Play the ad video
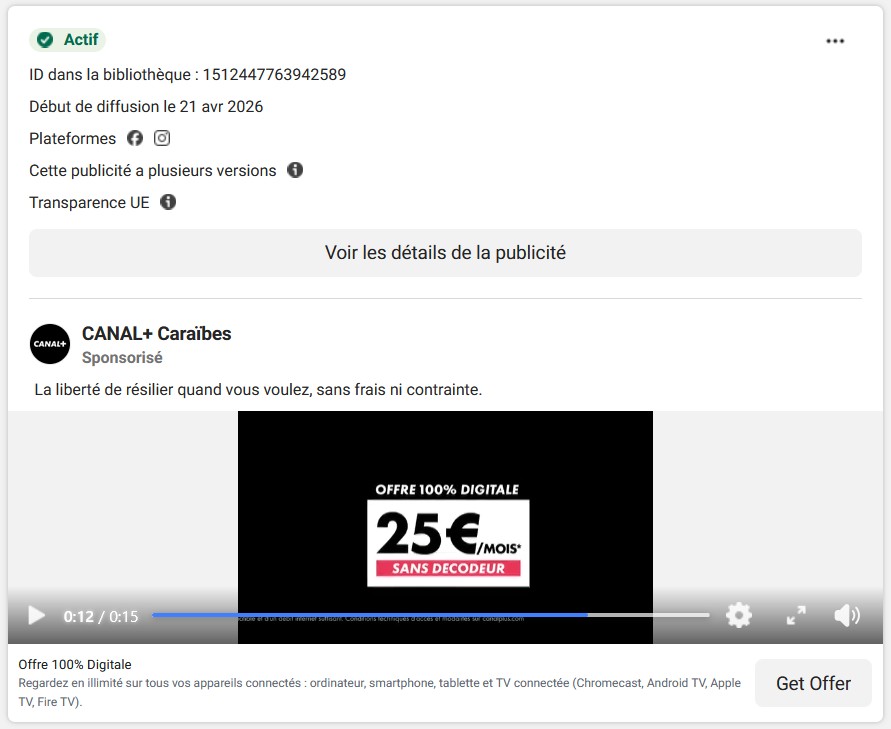The width and height of the screenshot is (891, 729). point(36,615)
